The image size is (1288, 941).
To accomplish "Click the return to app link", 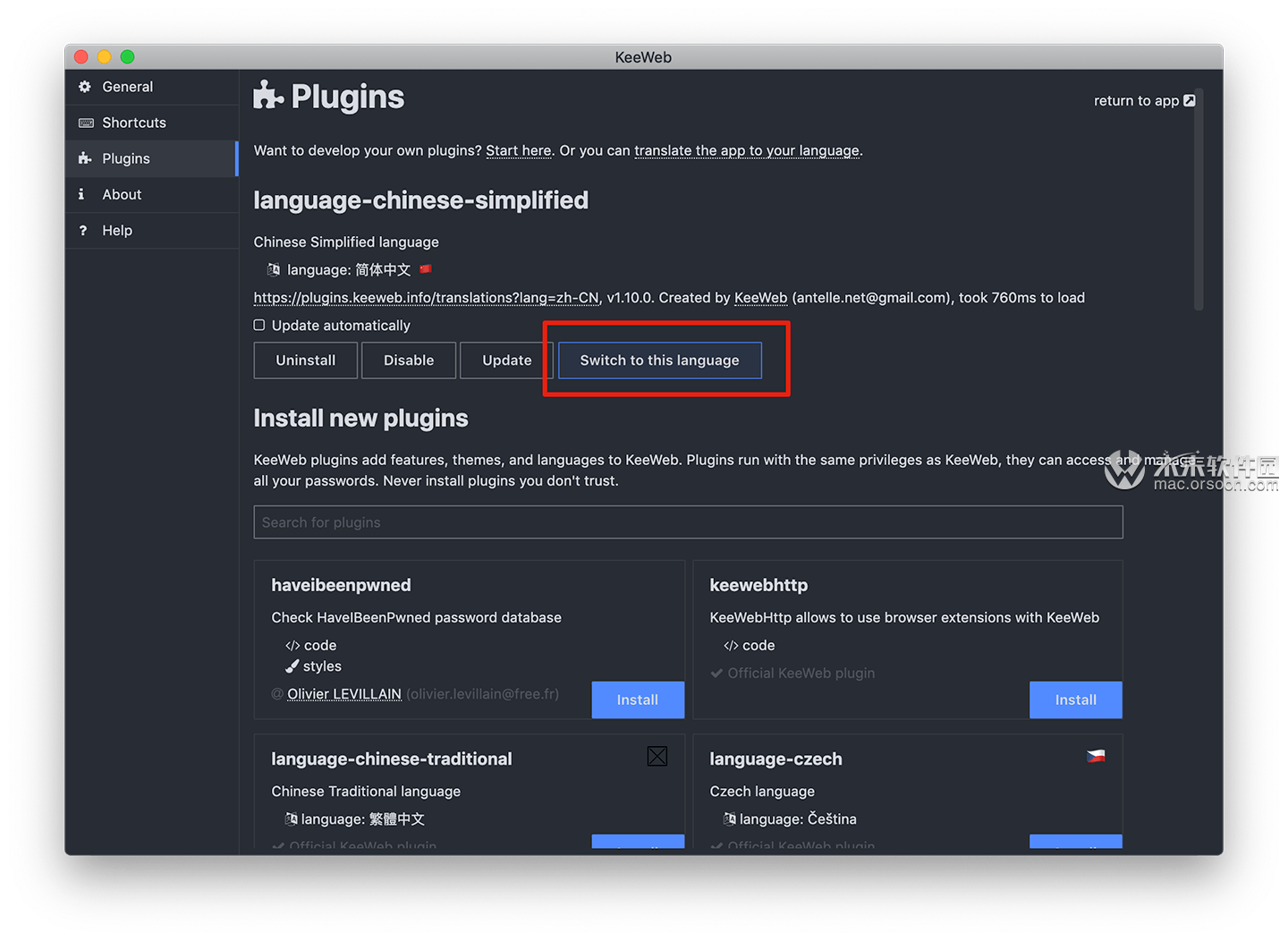I will [x=1144, y=100].
